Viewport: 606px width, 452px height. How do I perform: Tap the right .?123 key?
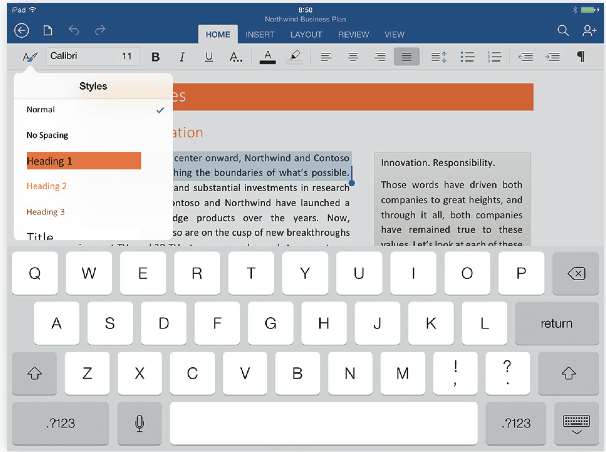[516, 423]
